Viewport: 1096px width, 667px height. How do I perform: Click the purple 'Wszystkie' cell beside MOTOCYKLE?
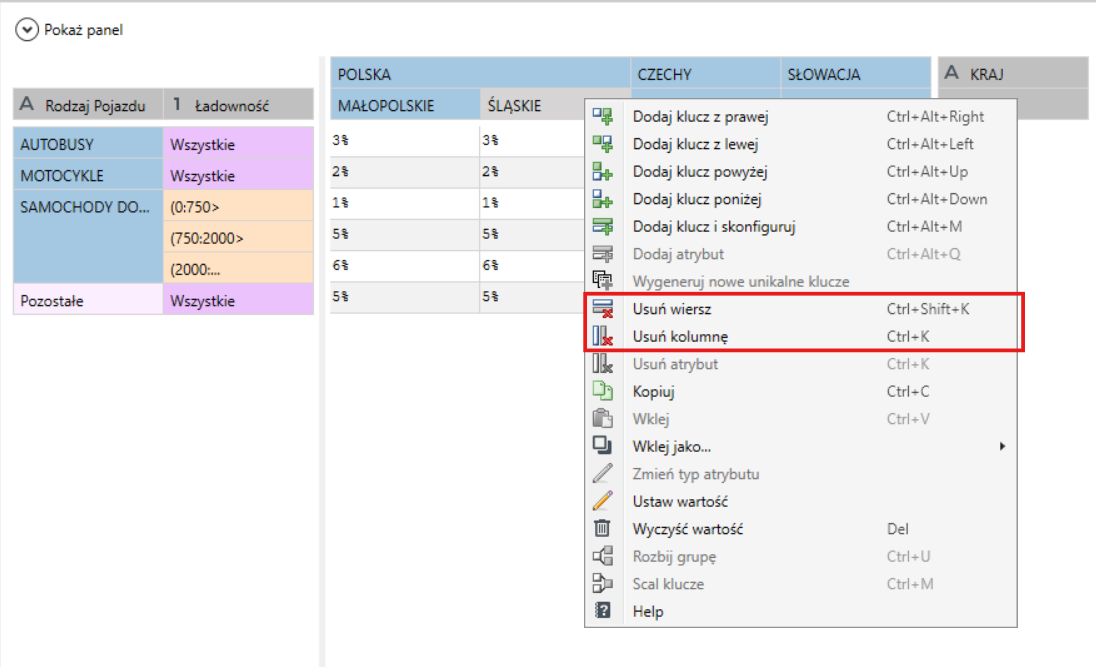click(238, 176)
